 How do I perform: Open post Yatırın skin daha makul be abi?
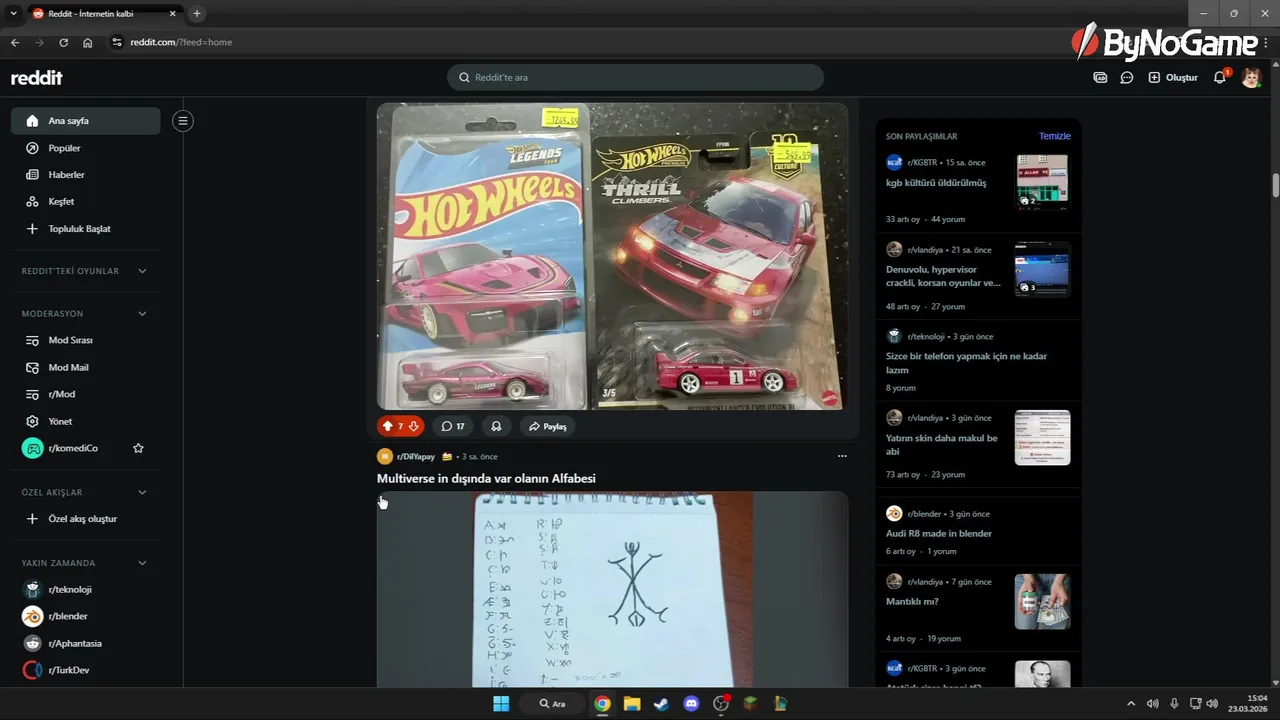tap(941, 445)
